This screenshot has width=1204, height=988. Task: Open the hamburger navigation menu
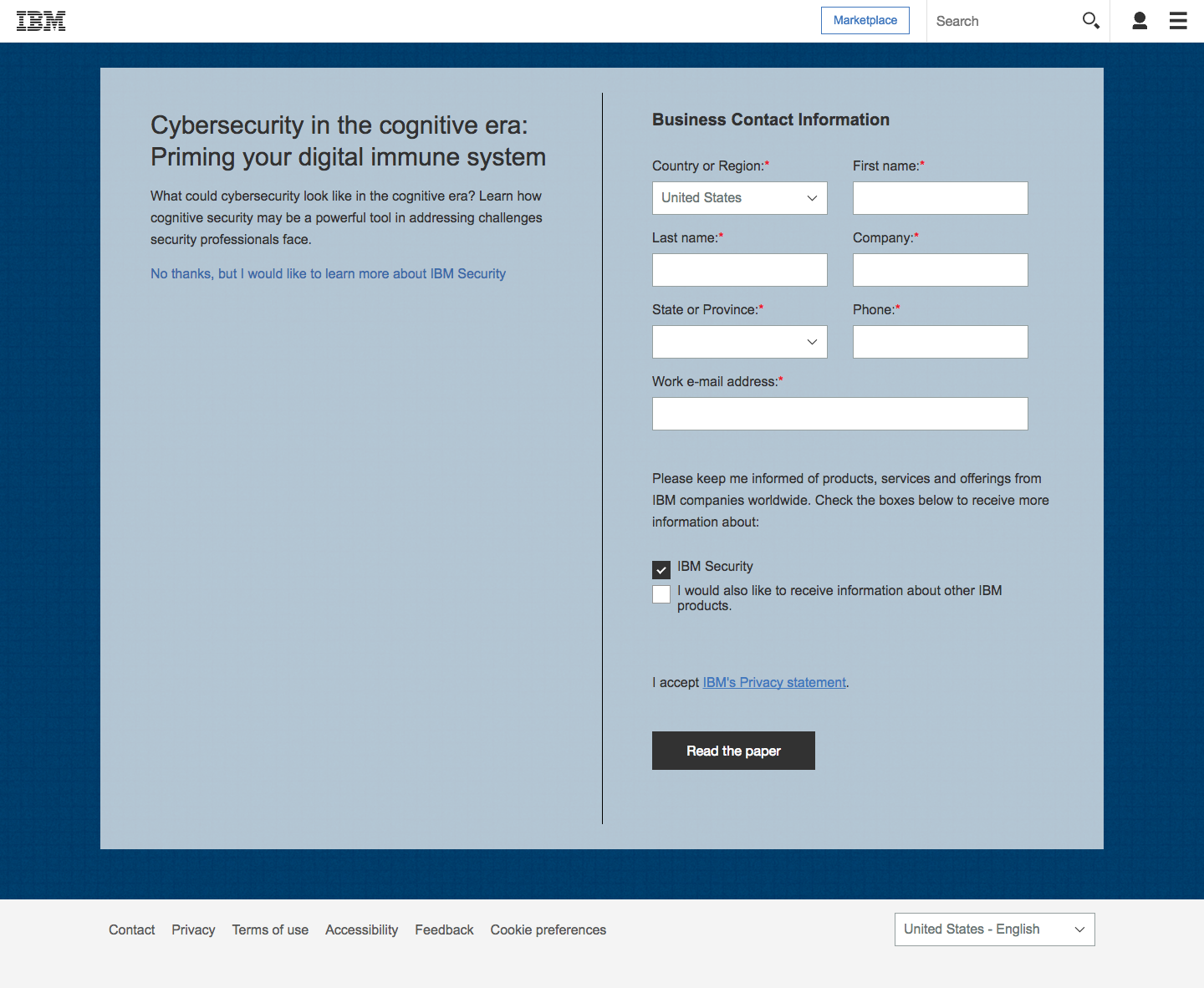(x=1177, y=20)
